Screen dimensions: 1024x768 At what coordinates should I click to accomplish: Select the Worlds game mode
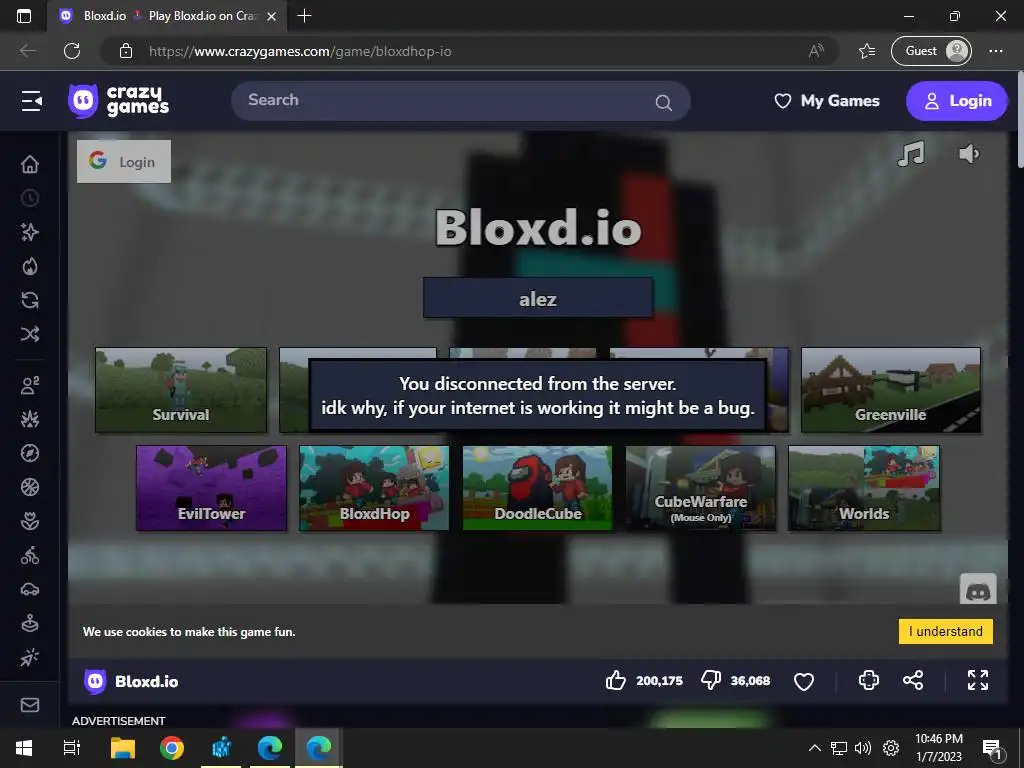(864, 488)
